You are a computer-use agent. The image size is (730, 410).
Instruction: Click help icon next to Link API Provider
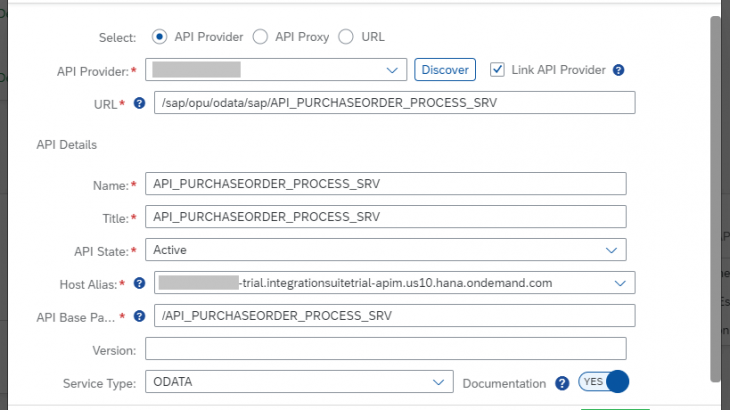coord(618,70)
